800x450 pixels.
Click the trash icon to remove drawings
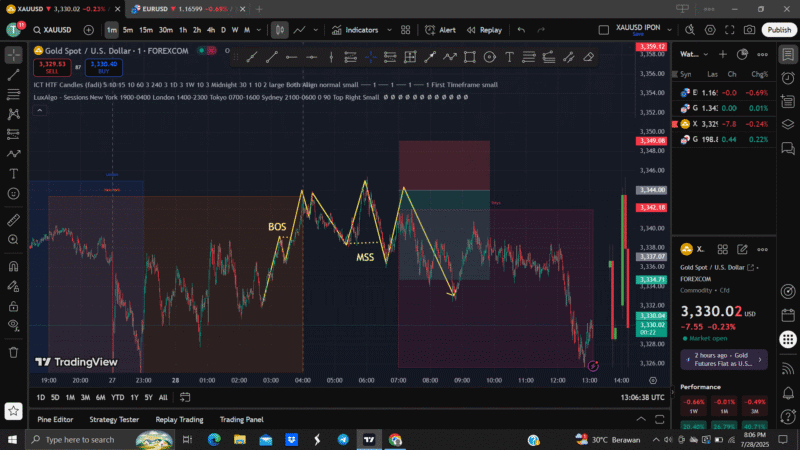(14, 352)
